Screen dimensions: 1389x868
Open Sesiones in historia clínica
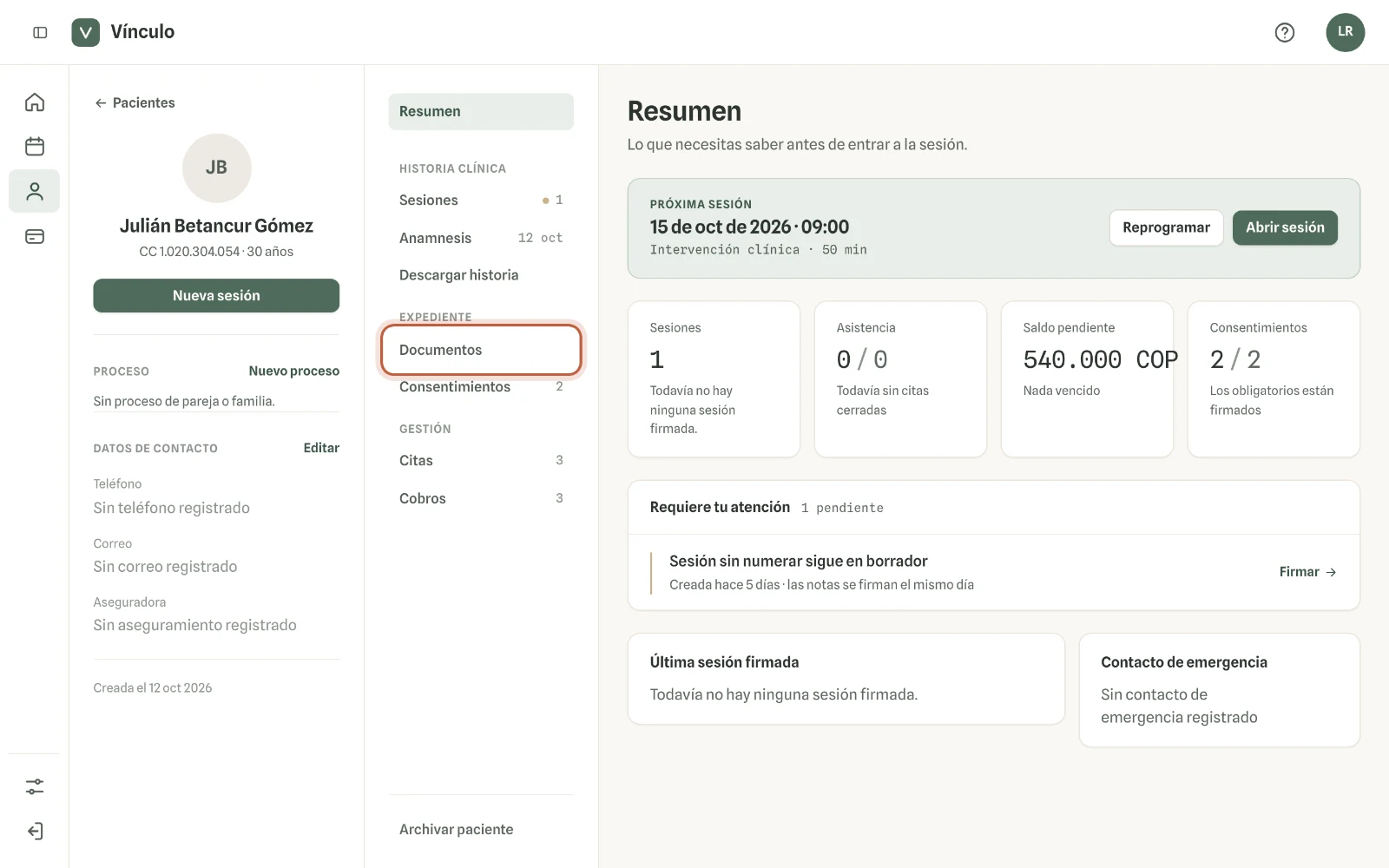[481, 200]
